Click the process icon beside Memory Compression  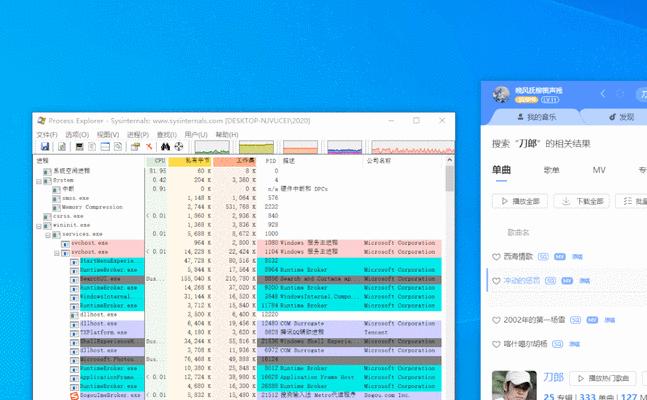[56, 207]
